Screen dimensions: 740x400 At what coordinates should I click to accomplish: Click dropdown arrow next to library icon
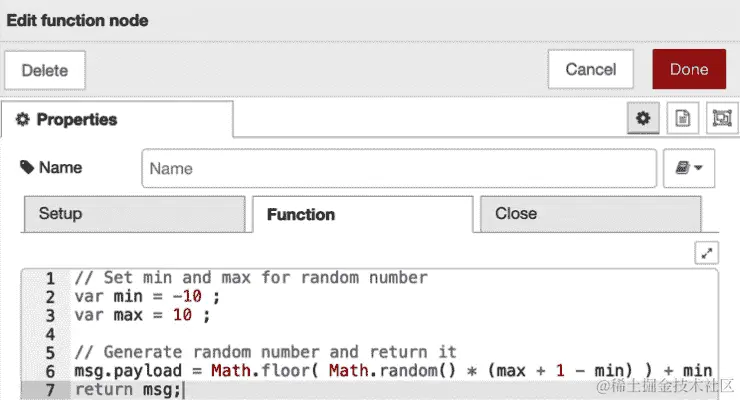pyautogui.click(x=698, y=168)
